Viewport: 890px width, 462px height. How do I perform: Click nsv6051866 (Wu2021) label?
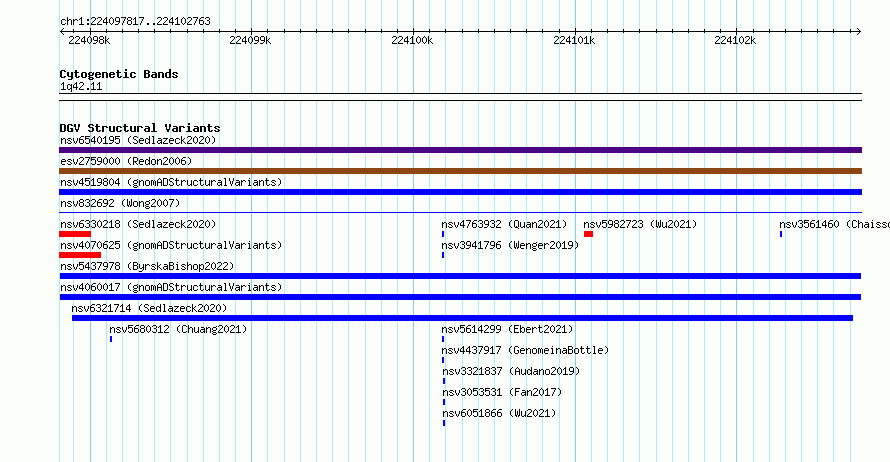click(x=499, y=413)
